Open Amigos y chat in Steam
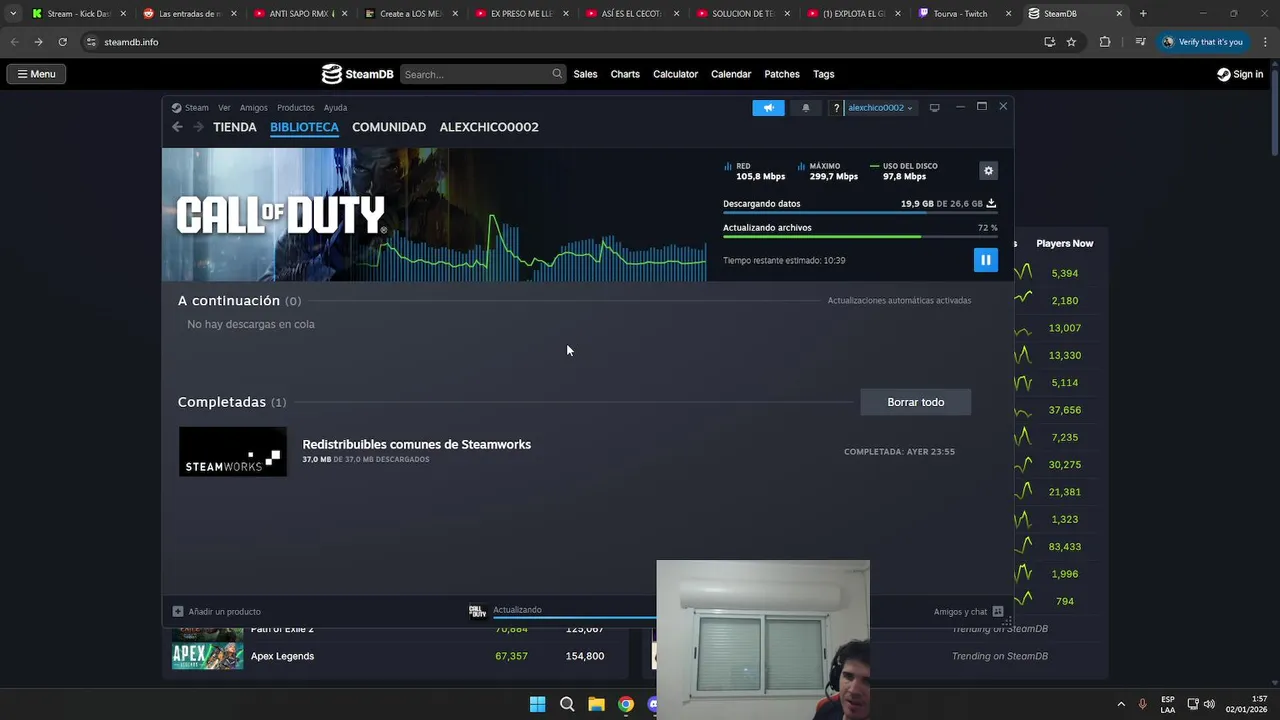This screenshot has height=720, width=1280. pyautogui.click(x=968, y=611)
